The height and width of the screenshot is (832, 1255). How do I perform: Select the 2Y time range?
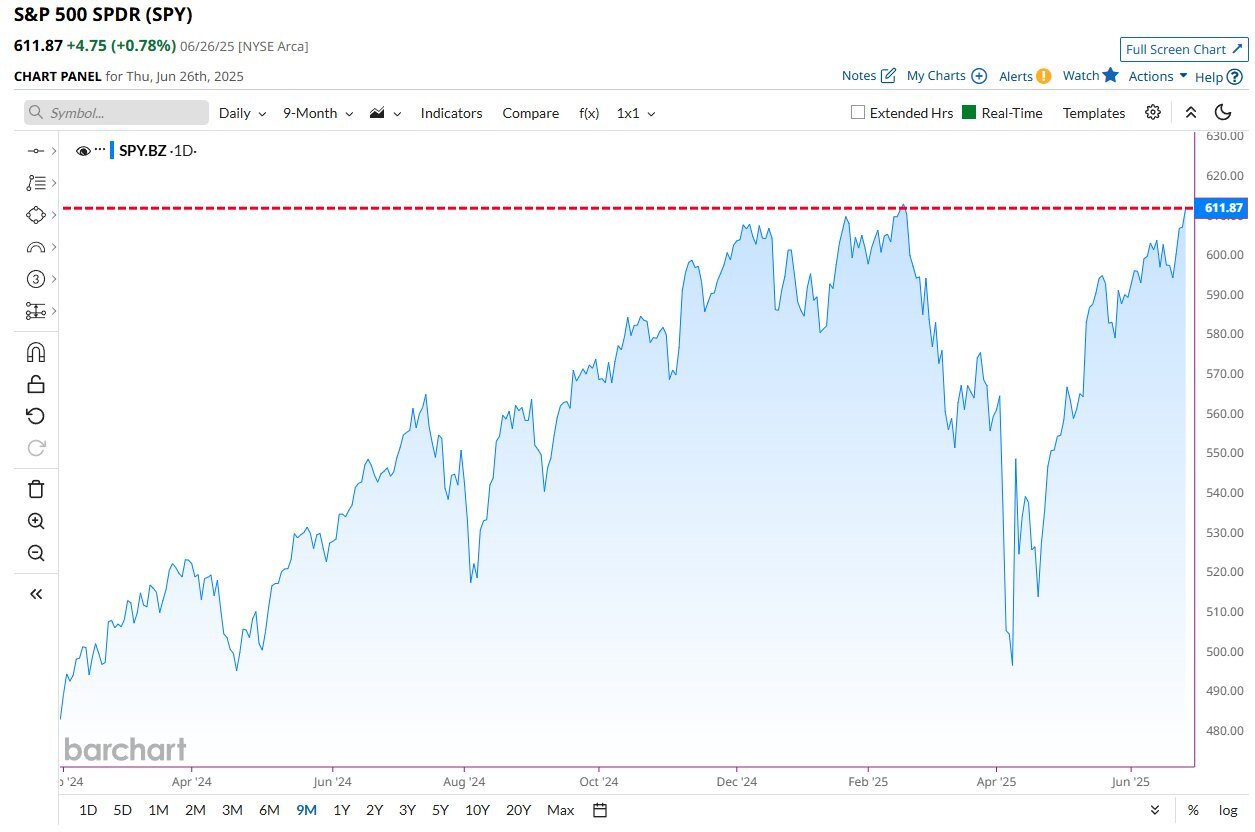pos(374,810)
